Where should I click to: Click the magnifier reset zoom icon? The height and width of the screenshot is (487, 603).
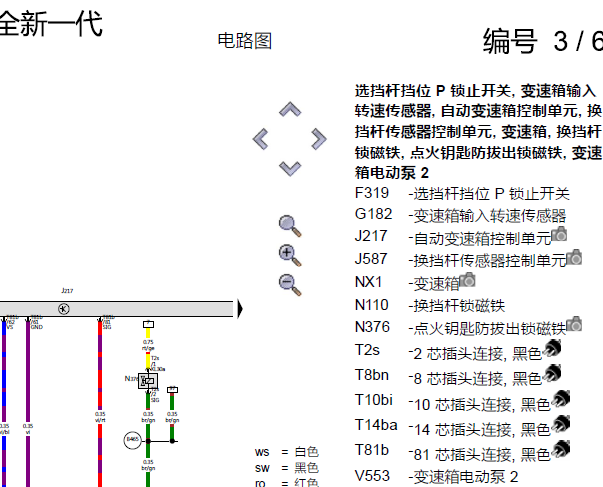[x=290, y=226]
